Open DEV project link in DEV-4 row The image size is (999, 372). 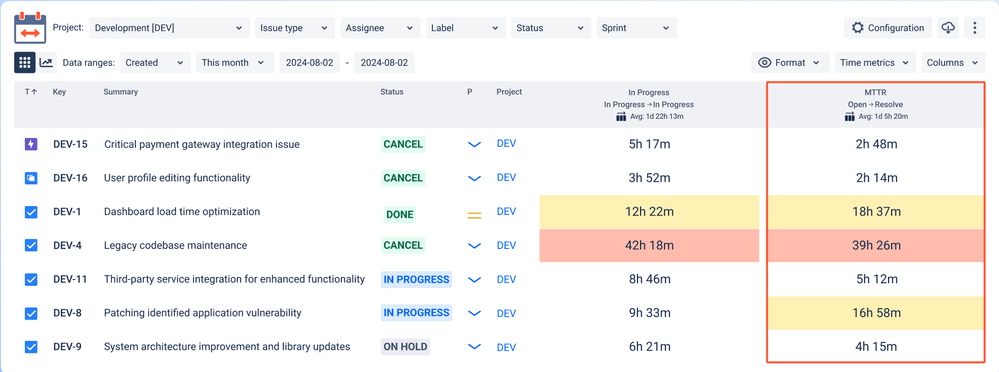(x=507, y=245)
